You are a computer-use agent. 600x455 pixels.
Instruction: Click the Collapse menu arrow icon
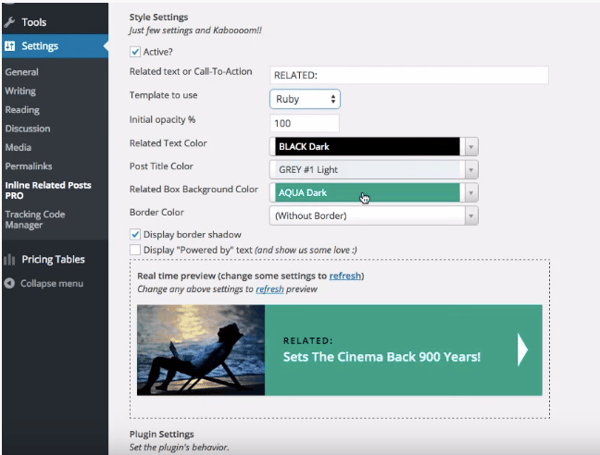pos(10,284)
